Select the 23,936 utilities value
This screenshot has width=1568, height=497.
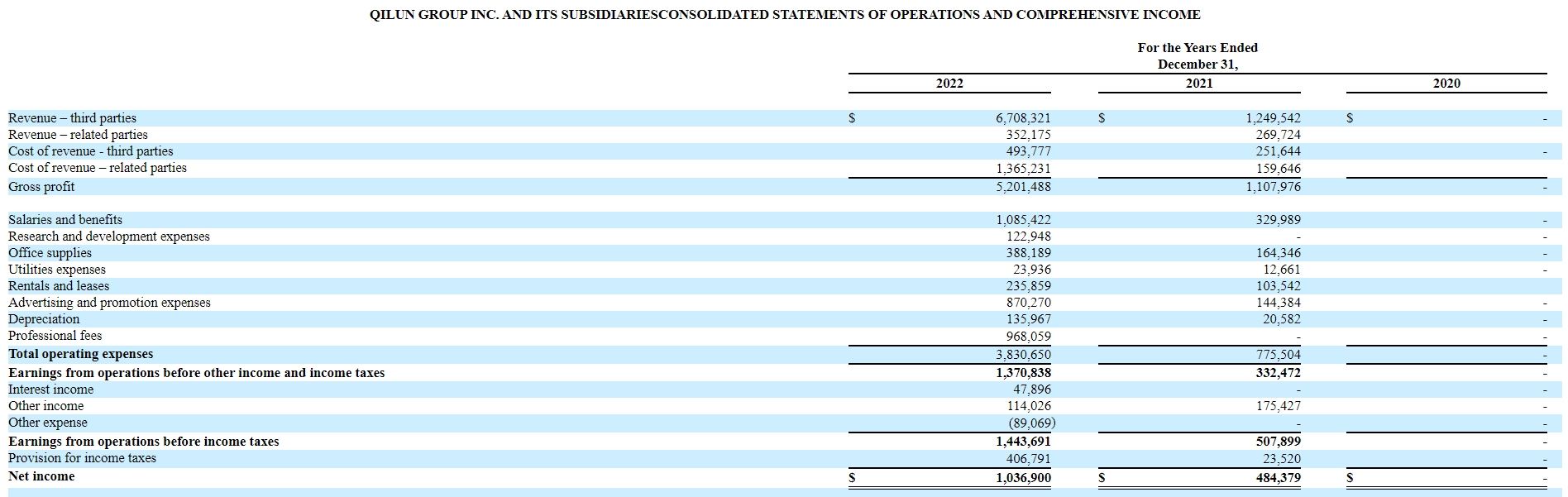[x=1032, y=270]
